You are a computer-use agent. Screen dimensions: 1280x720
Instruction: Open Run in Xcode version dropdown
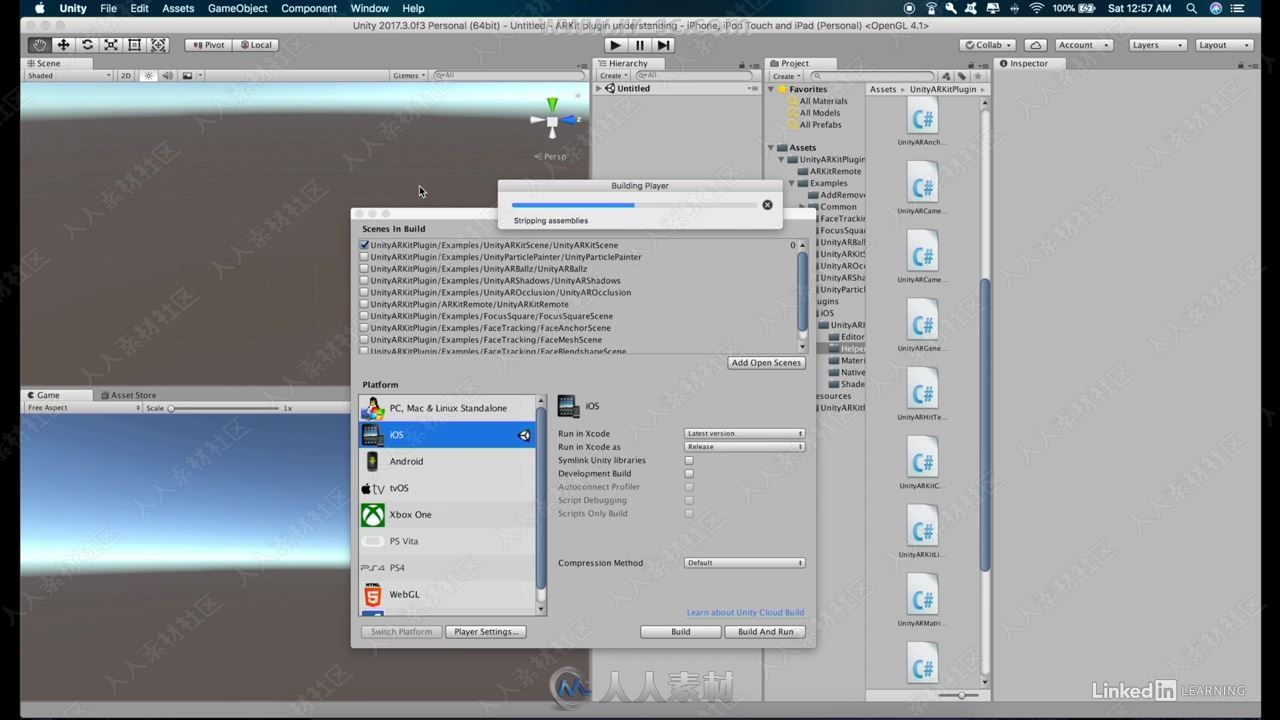tap(745, 434)
